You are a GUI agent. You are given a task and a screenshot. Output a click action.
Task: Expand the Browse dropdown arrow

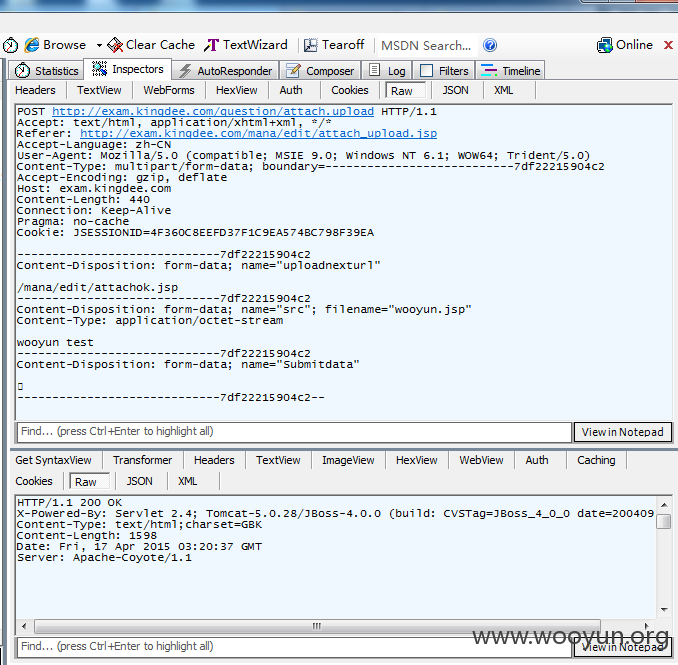(99, 45)
